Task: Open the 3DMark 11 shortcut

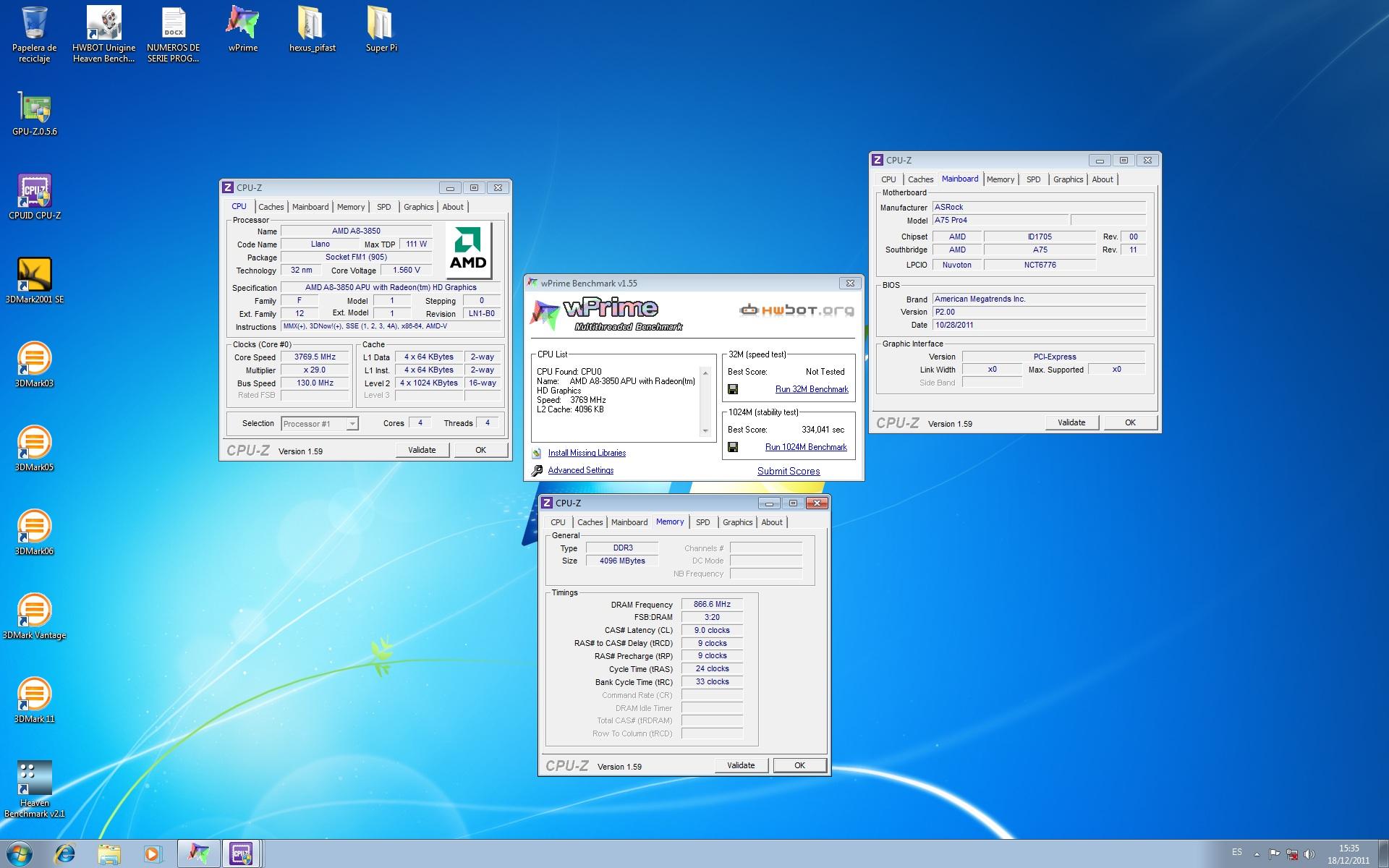Action: pos(34,700)
